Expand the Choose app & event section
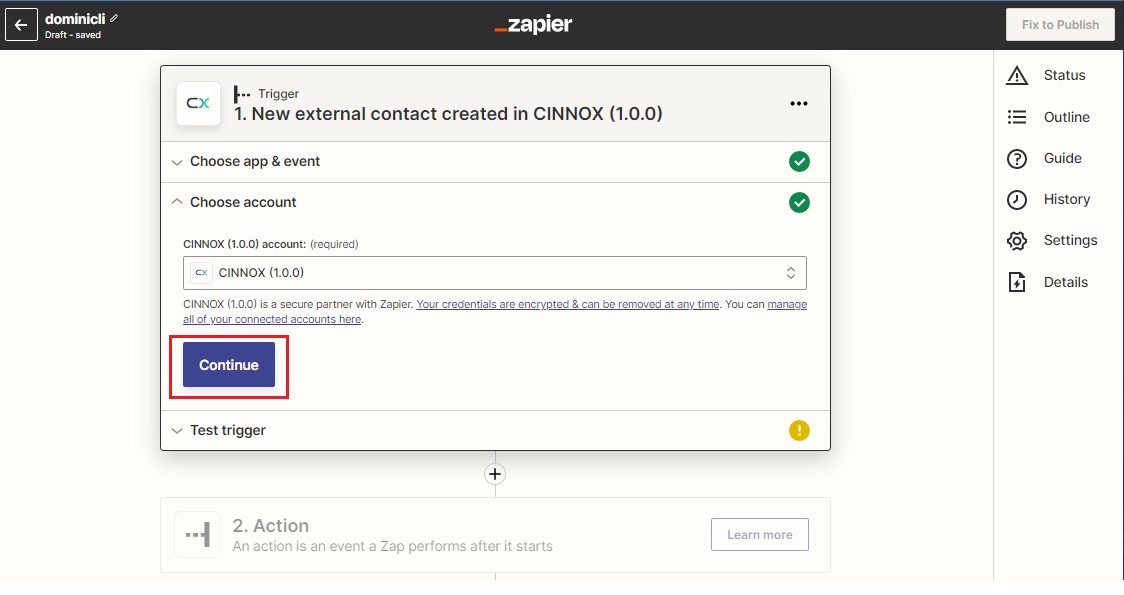Image resolution: width=1124 pixels, height=595 pixels. [x=495, y=162]
